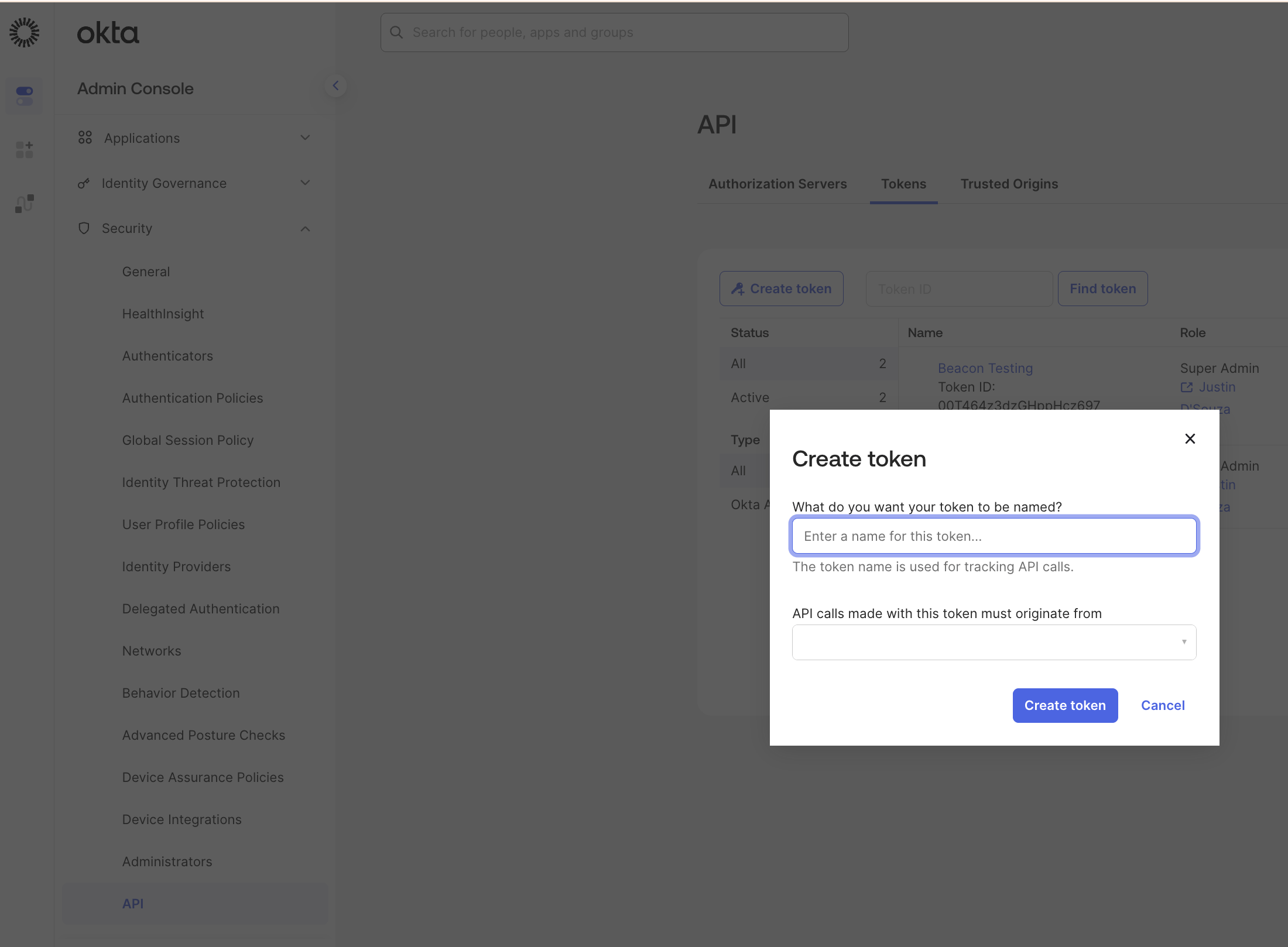Open Networks in Security menu
Viewport: 1288px width, 947px height.
point(152,651)
